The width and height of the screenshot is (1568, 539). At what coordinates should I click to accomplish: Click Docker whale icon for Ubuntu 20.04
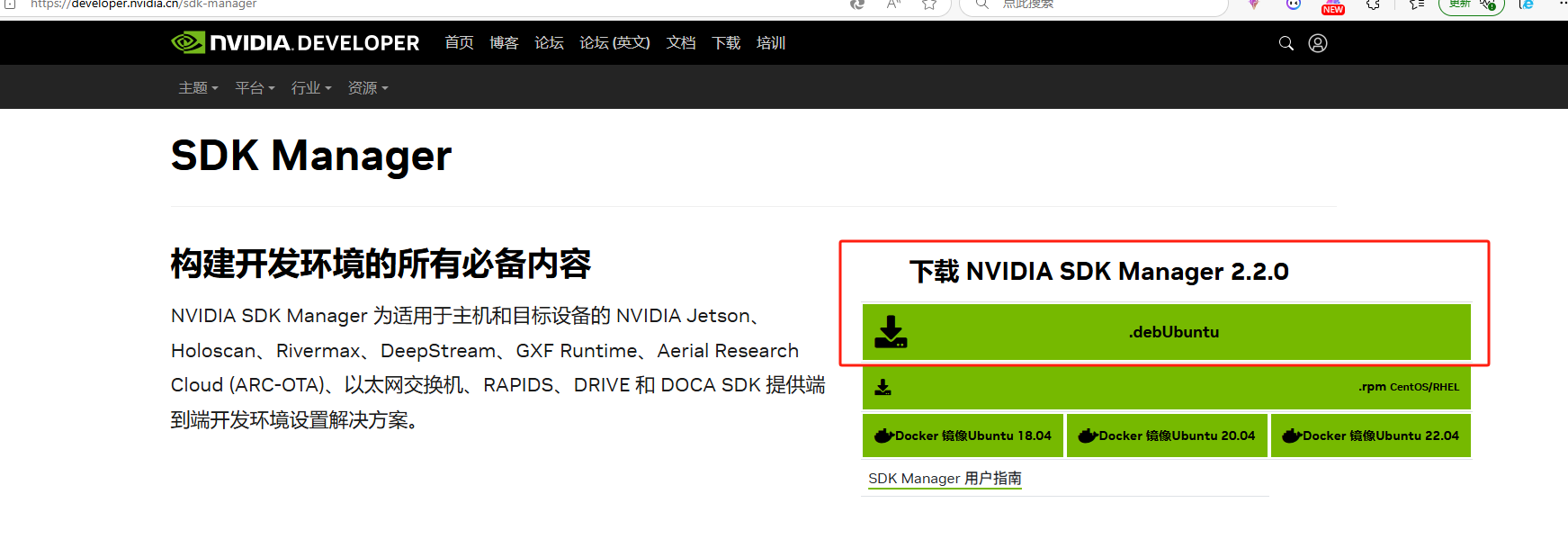click(1089, 436)
